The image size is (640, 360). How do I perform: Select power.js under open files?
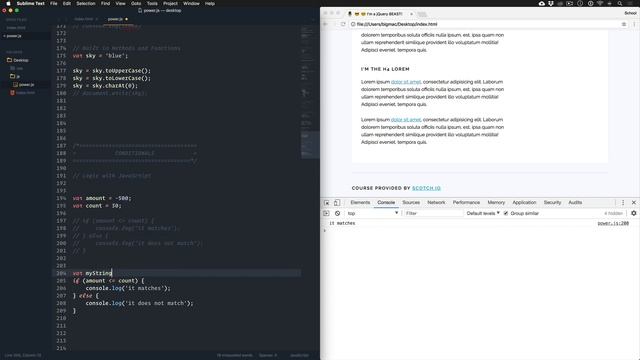click(14, 36)
